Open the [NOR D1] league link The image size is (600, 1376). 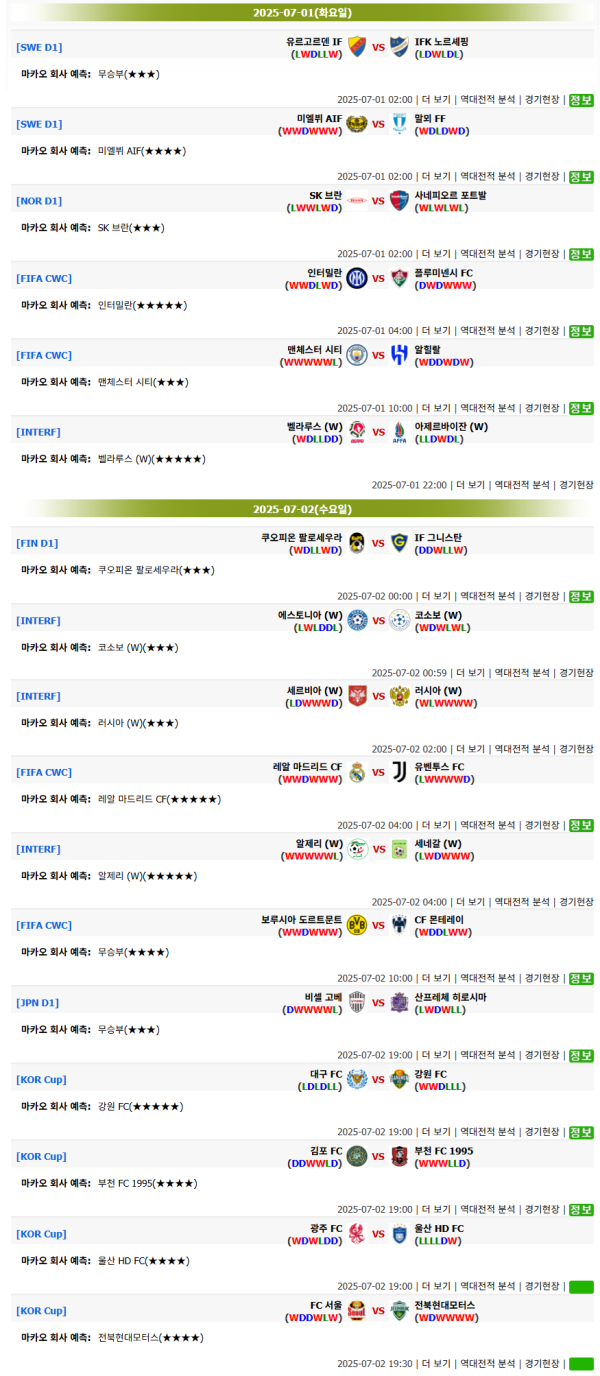(39, 201)
